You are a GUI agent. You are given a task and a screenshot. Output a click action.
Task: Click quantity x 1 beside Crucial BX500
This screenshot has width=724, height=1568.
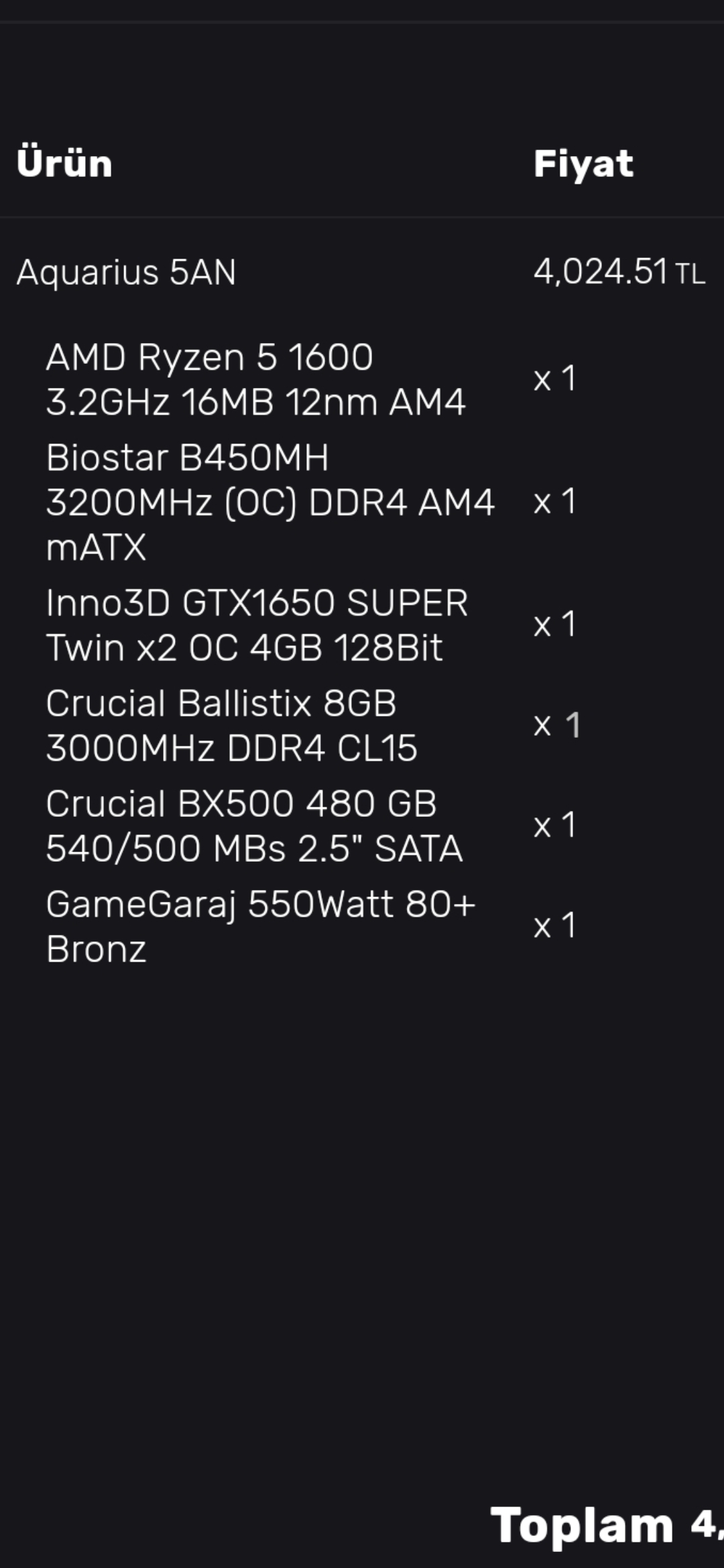point(554,826)
